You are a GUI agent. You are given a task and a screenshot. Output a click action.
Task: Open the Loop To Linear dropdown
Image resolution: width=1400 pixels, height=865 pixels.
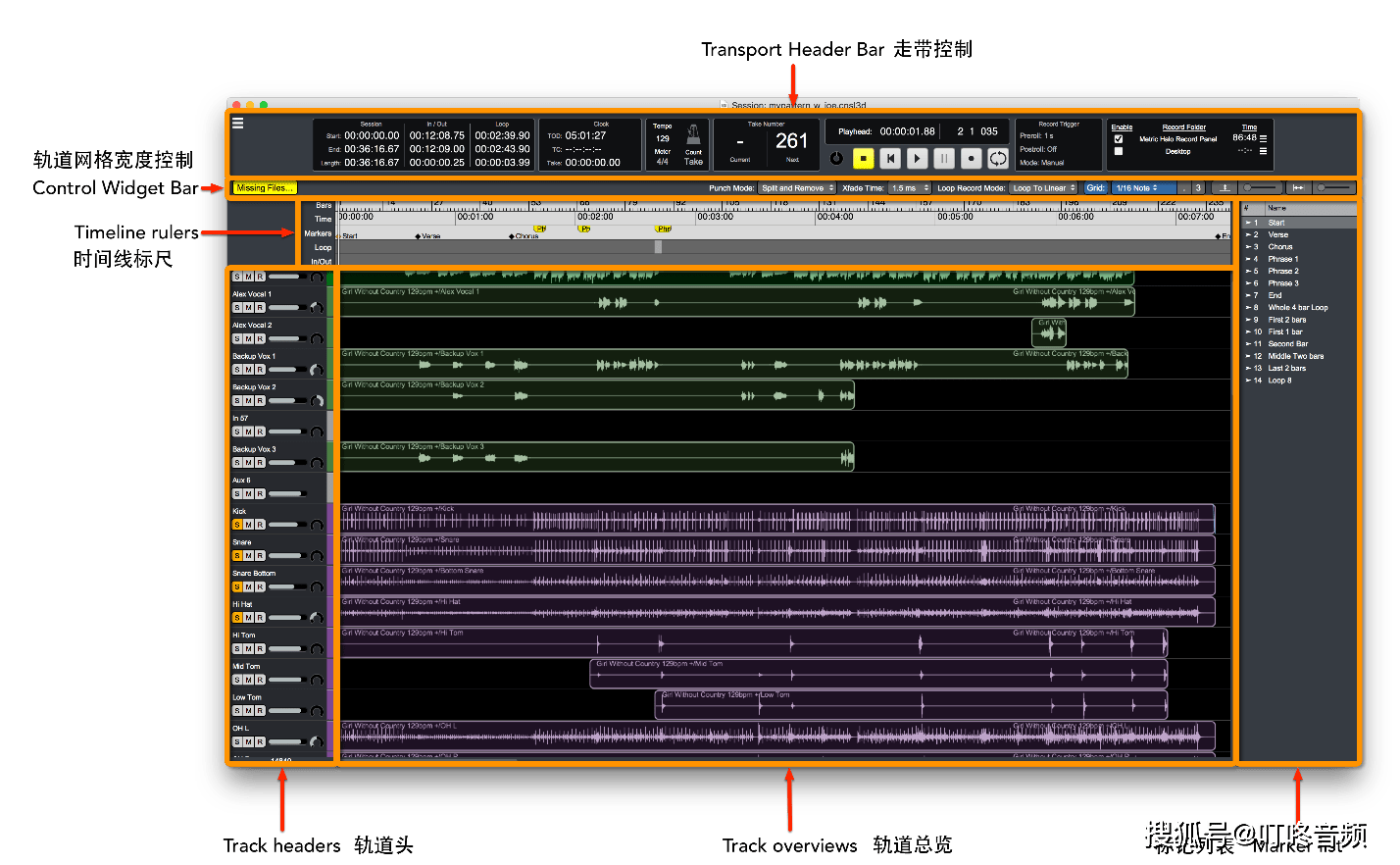point(1044,188)
